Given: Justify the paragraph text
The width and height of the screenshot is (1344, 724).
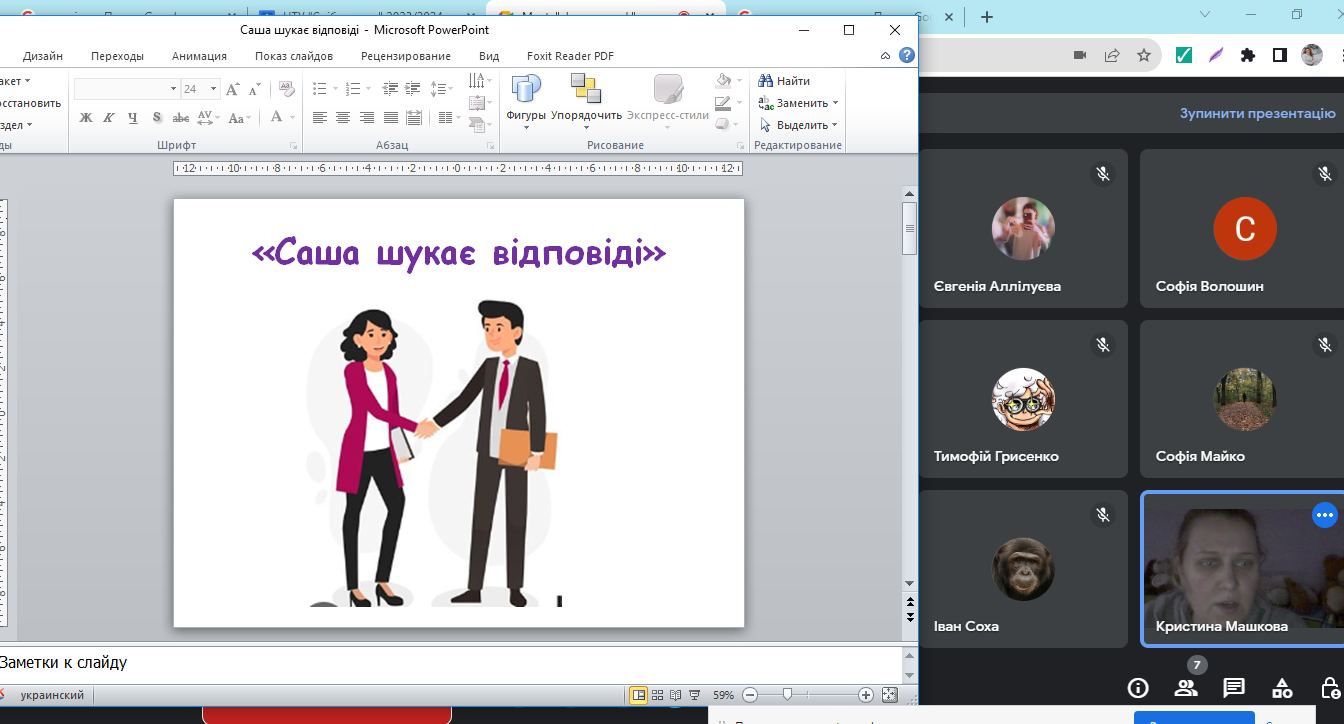Looking at the screenshot, I should [391, 117].
